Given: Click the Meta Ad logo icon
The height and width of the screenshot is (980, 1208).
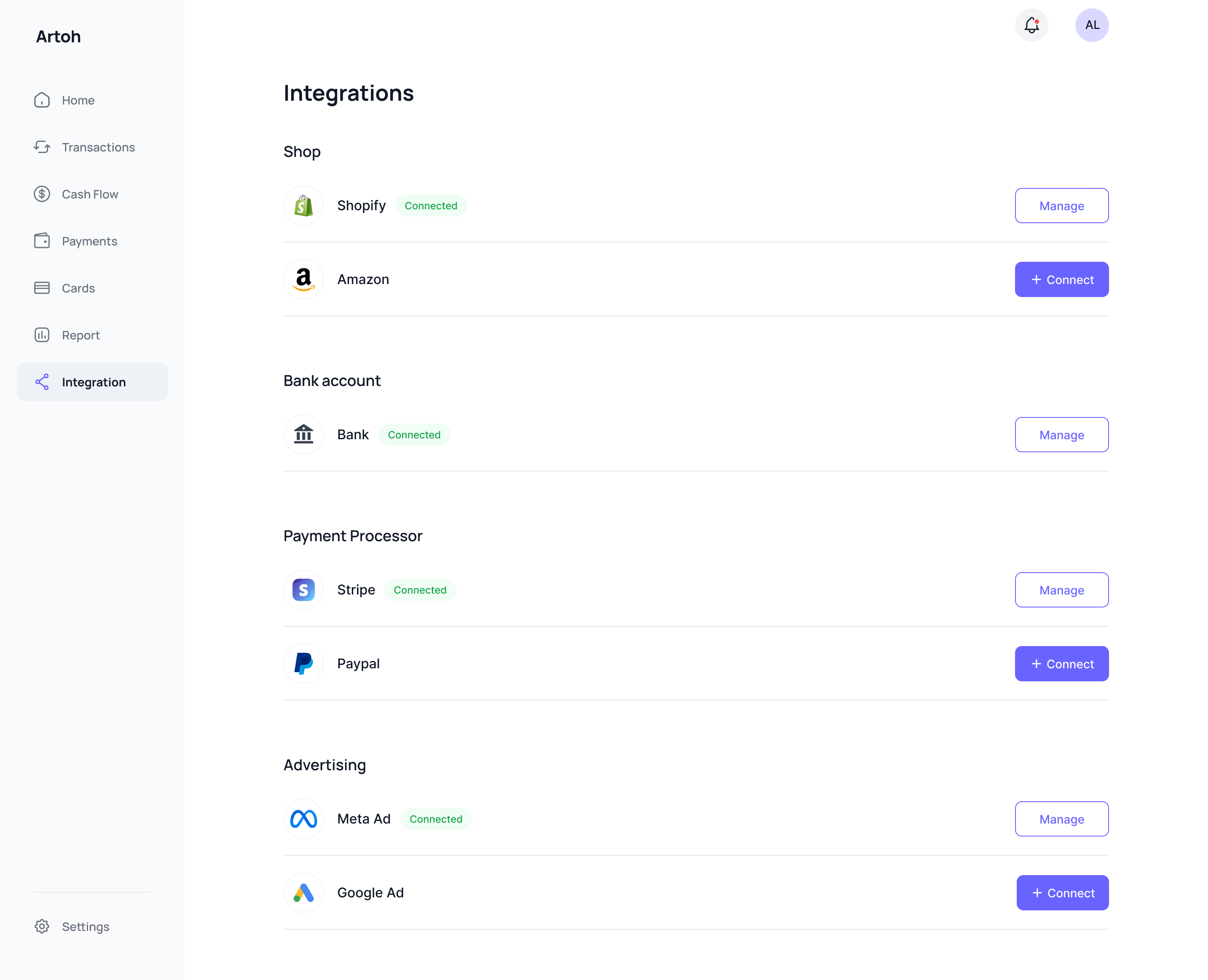Looking at the screenshot, I should (304, 818).
